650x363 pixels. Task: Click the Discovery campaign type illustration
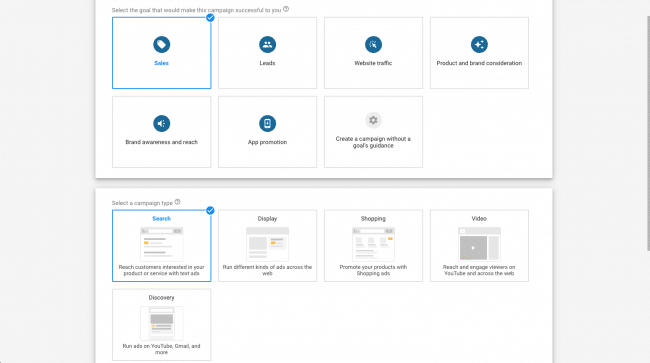(161, 323)
